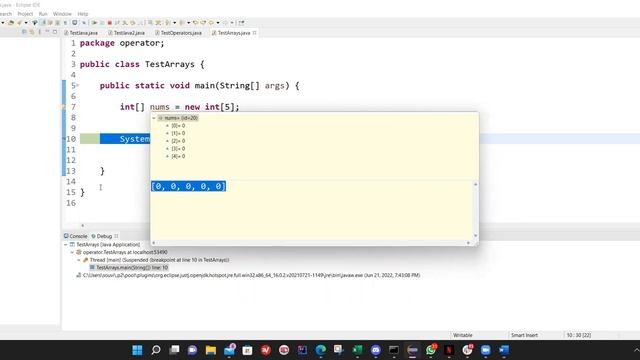The height and width of the screenshot is (360, 640).
Task: Select the [4]= 0 array element
Action: point(176,156)
